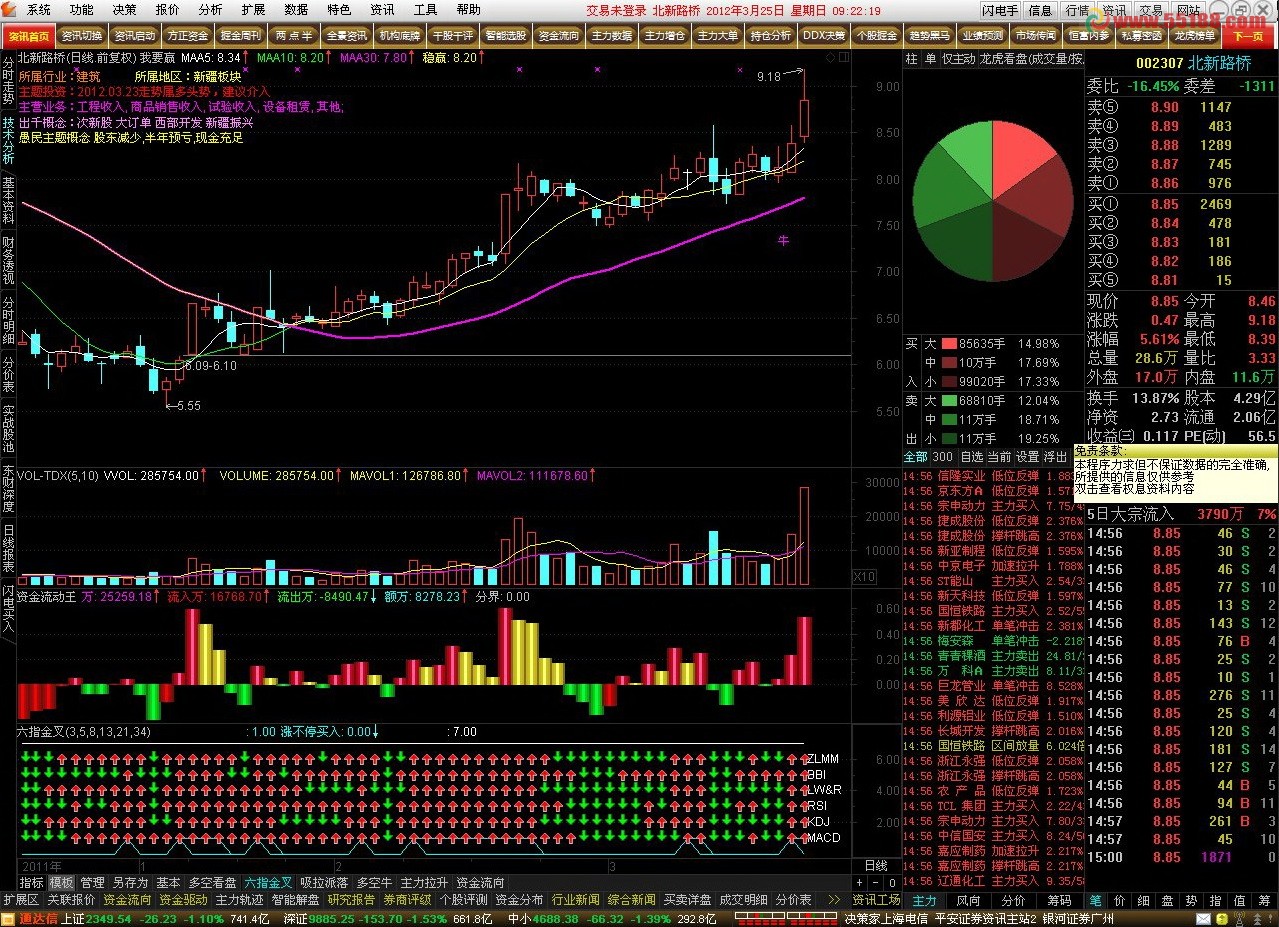
Task: Click the 日线 period label
Action: 875,865
